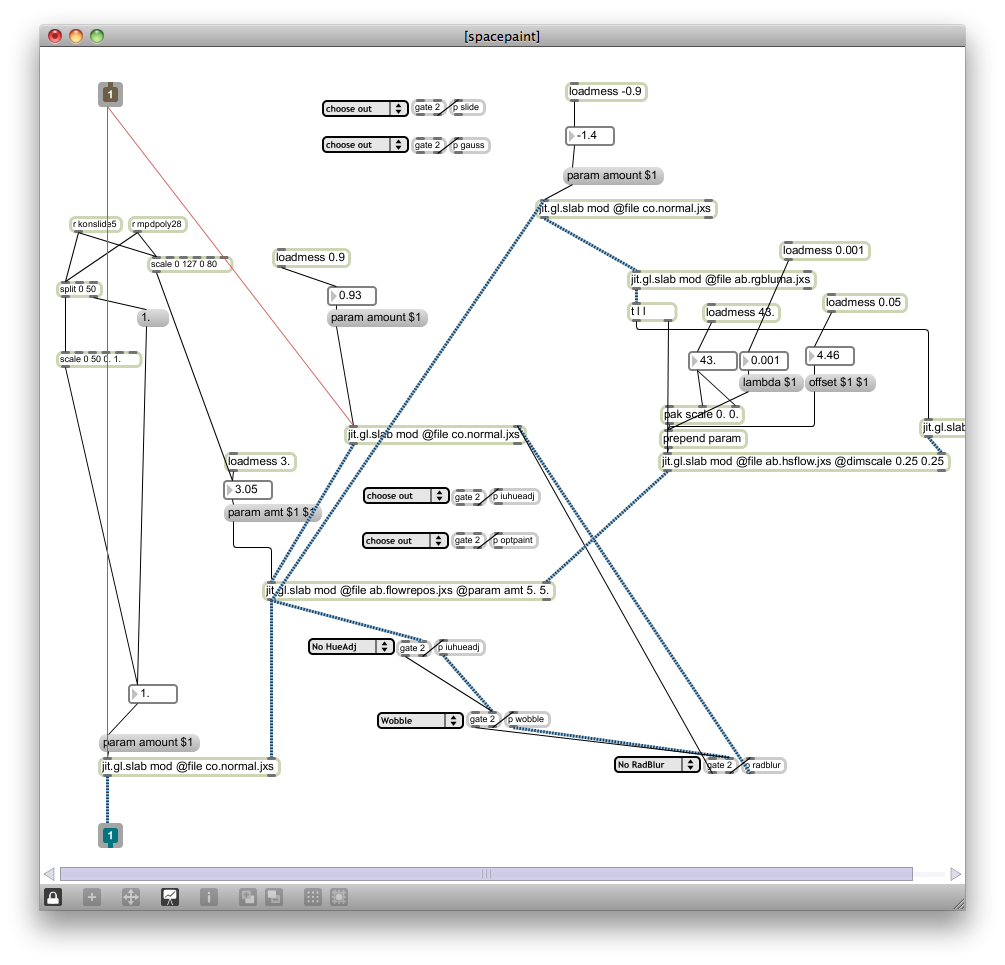1005x965 pixels.
Task: Select the p wobble subpatcher object
Action: pos(526,720)
